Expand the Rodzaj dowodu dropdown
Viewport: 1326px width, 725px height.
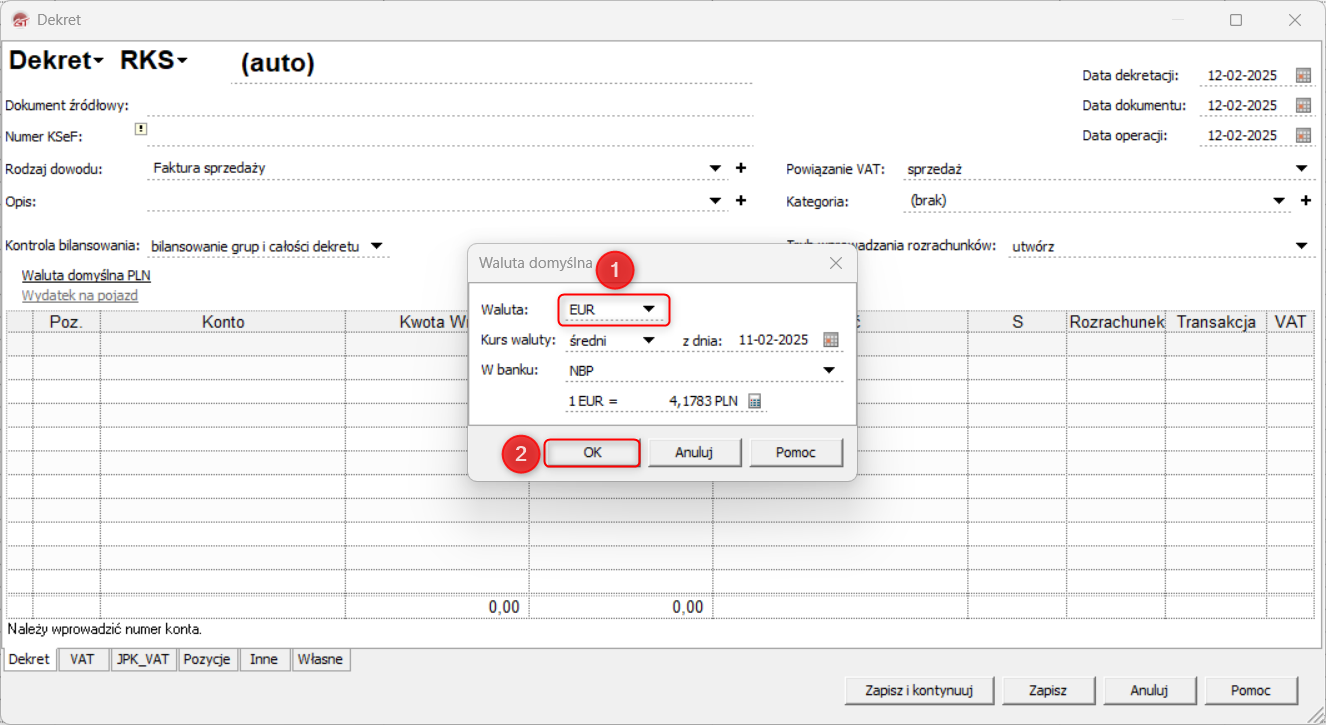pyautogui.click(x=715, y=168)
